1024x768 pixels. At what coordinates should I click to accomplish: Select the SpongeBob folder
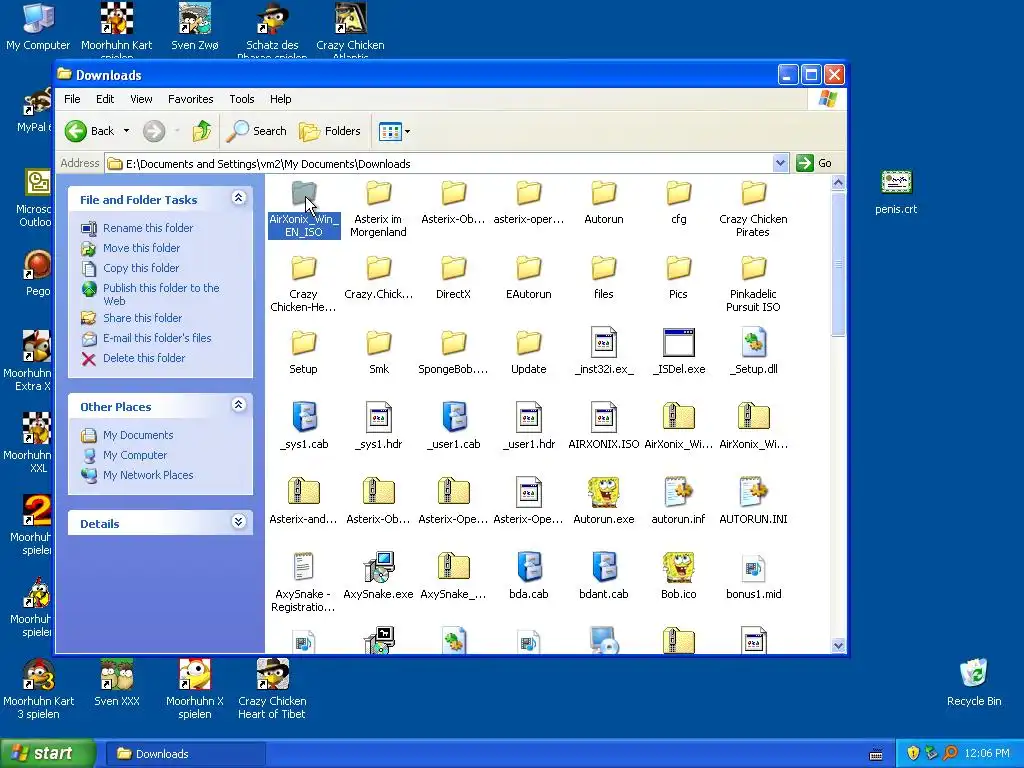[x=453, y=353]
